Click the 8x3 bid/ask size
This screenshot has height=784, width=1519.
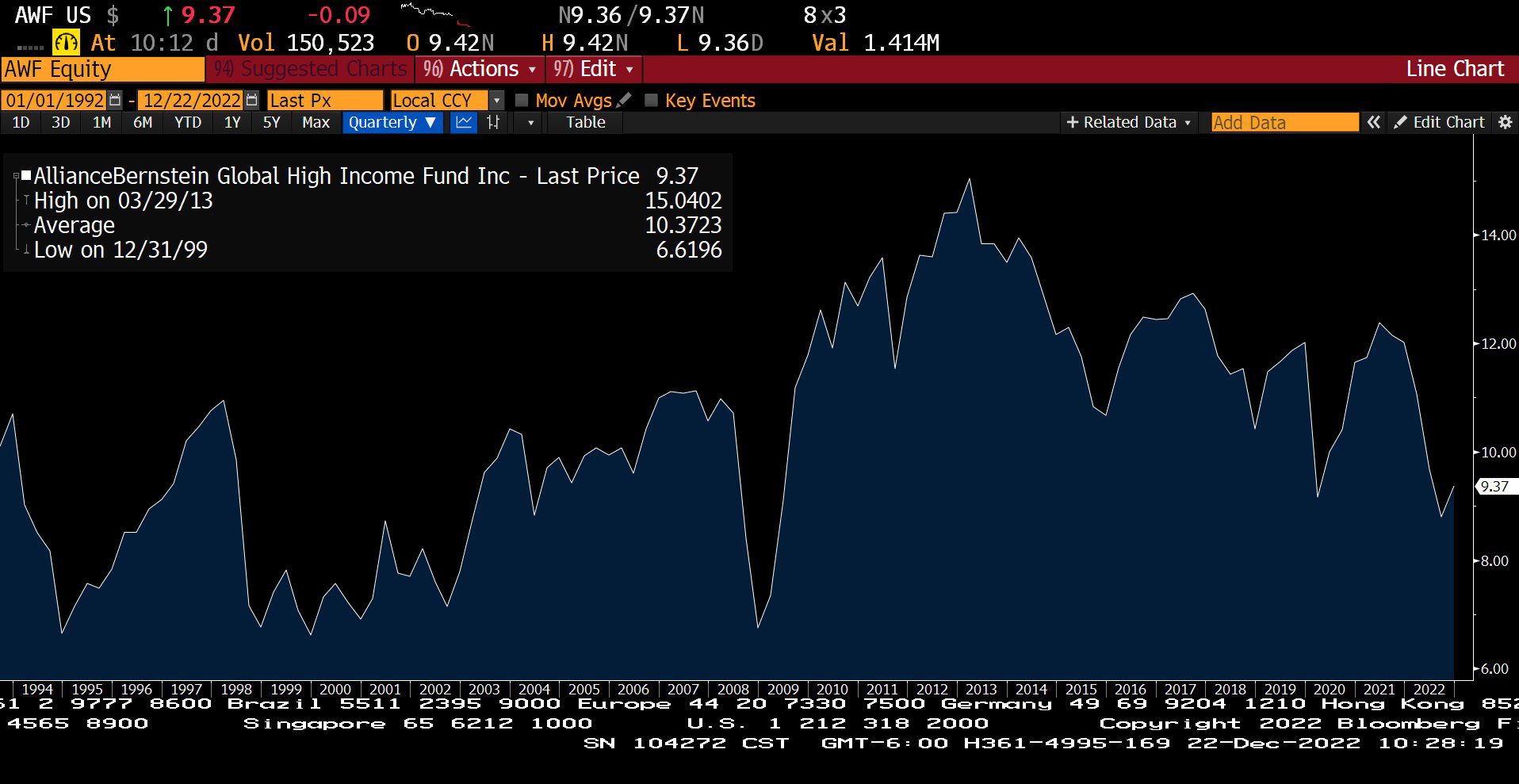point(825,14)
